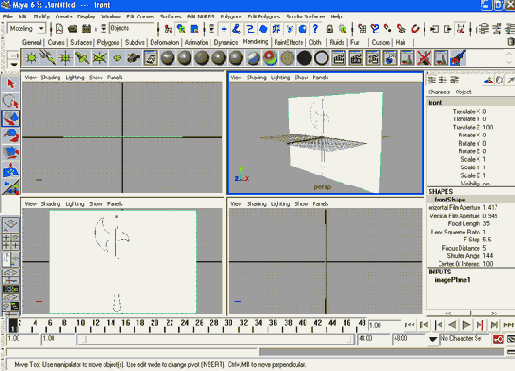This screenshot has height=371, width=515.
Task: Open the Help menu
Action: 336,16
